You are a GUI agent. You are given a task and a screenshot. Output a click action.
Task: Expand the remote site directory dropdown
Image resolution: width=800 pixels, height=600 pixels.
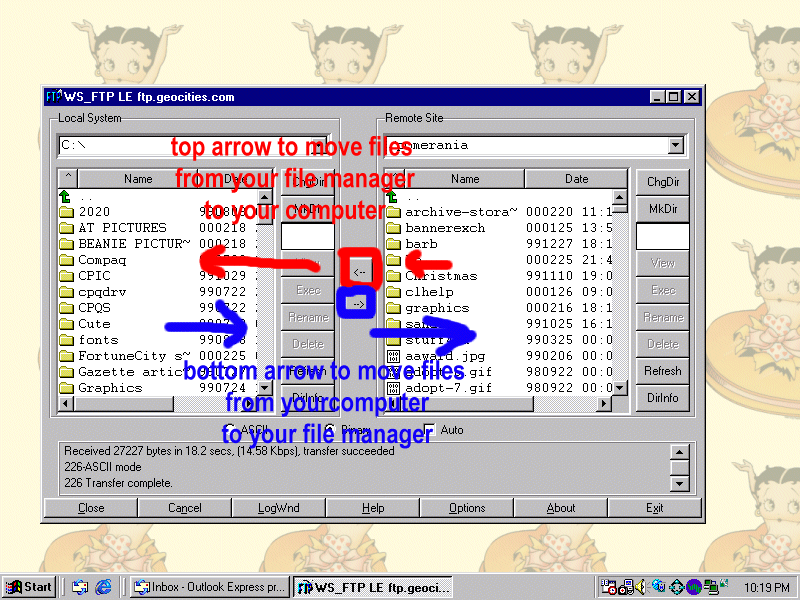(675, 146)
